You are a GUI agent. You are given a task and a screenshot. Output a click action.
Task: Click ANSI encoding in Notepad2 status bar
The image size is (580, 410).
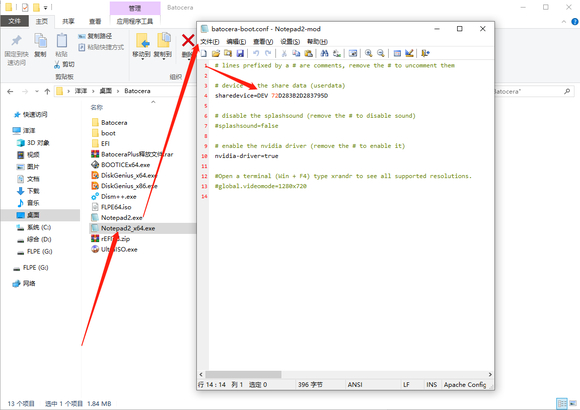[355, 385]
